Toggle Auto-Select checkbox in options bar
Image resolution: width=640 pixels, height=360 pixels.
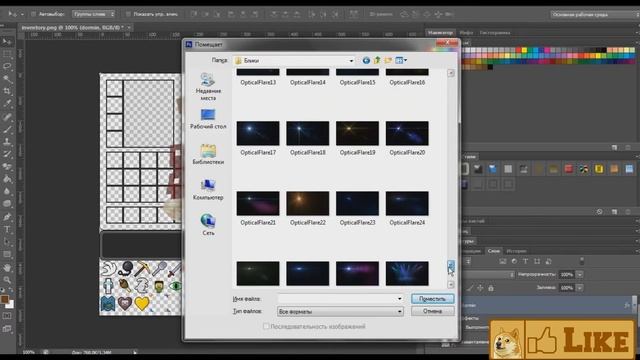[x=33, y=14]
